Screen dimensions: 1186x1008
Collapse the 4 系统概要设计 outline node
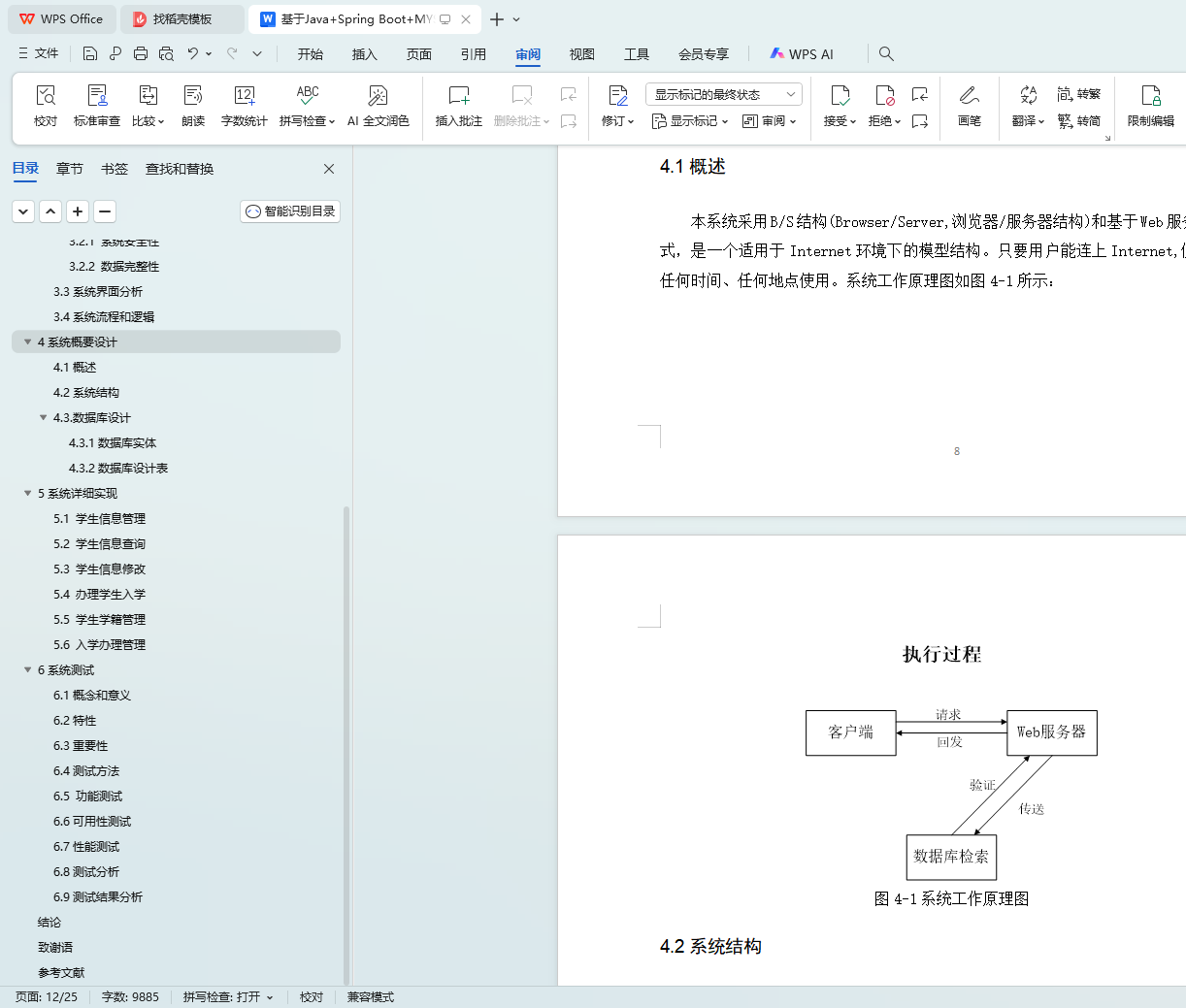click(27, 341)
